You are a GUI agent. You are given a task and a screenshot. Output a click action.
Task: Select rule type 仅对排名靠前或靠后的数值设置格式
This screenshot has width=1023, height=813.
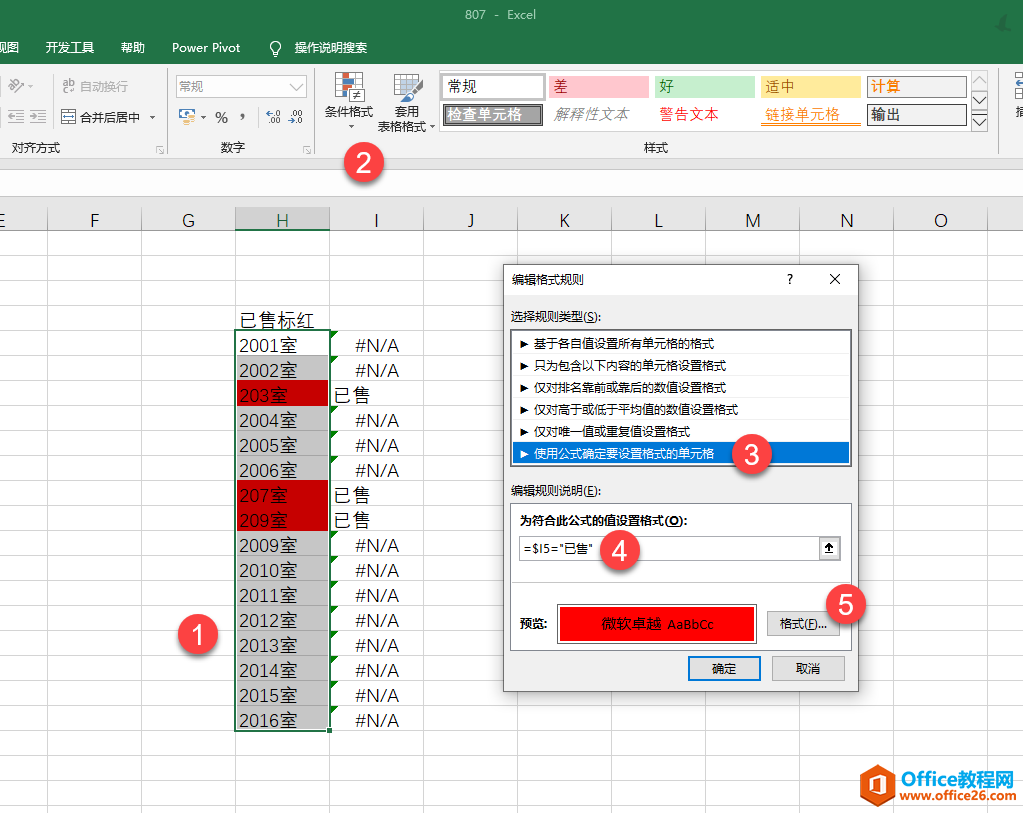[x=681, y=388]
